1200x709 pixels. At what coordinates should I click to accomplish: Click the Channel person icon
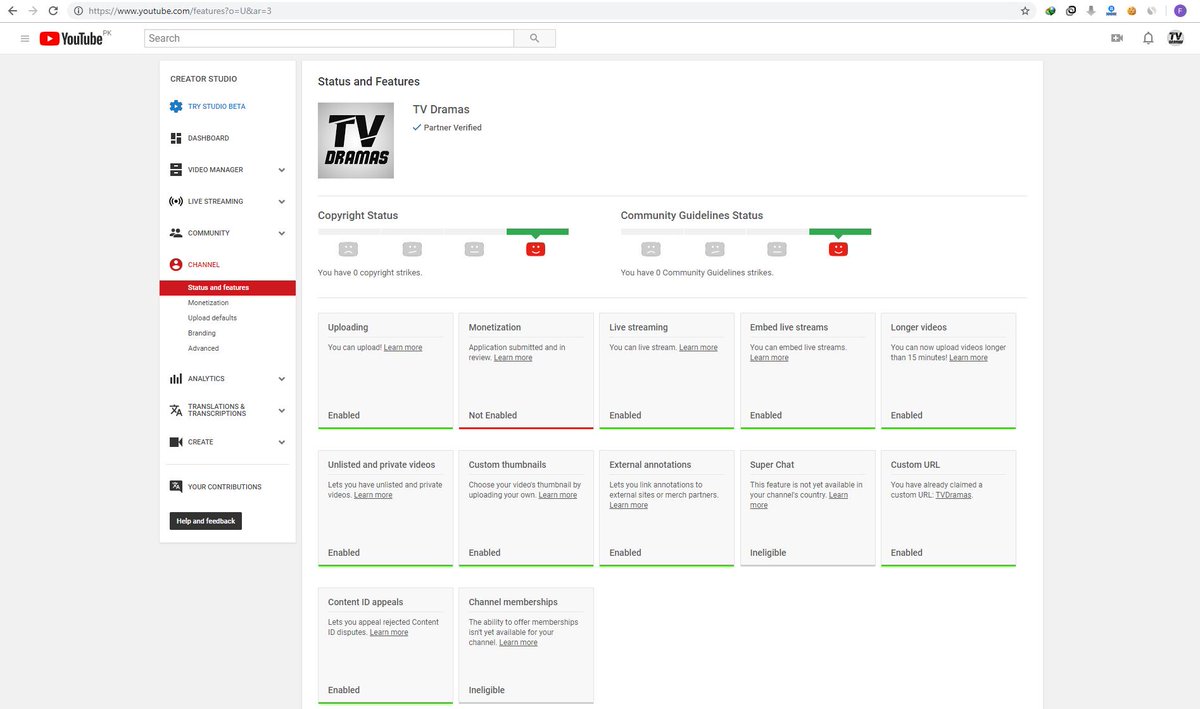[x=176, y=265]
